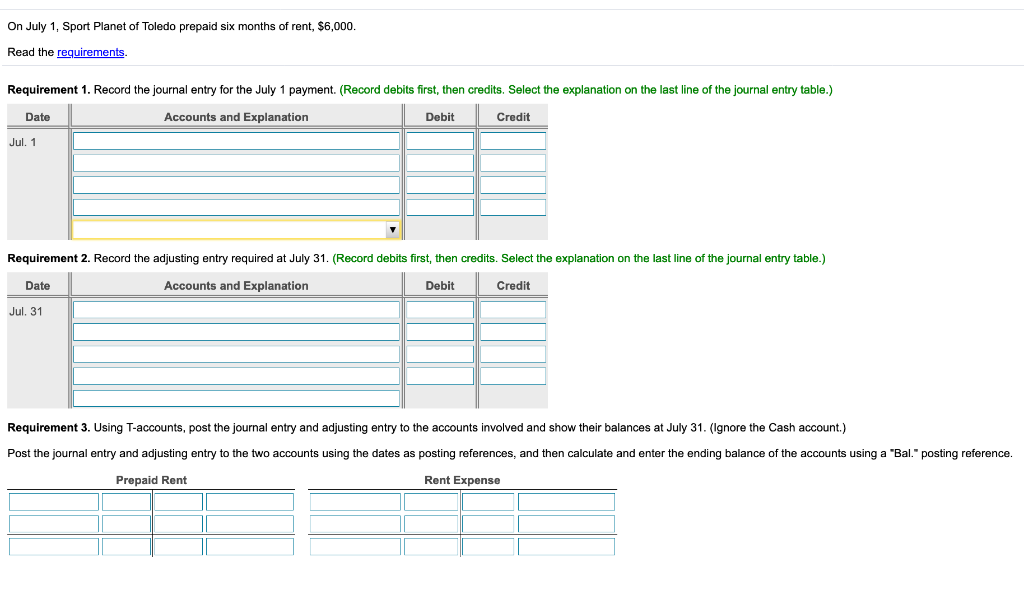1024x613 pixels.
Task: Select the fourth debit field for Jul. 31
Action: (440, 376)
